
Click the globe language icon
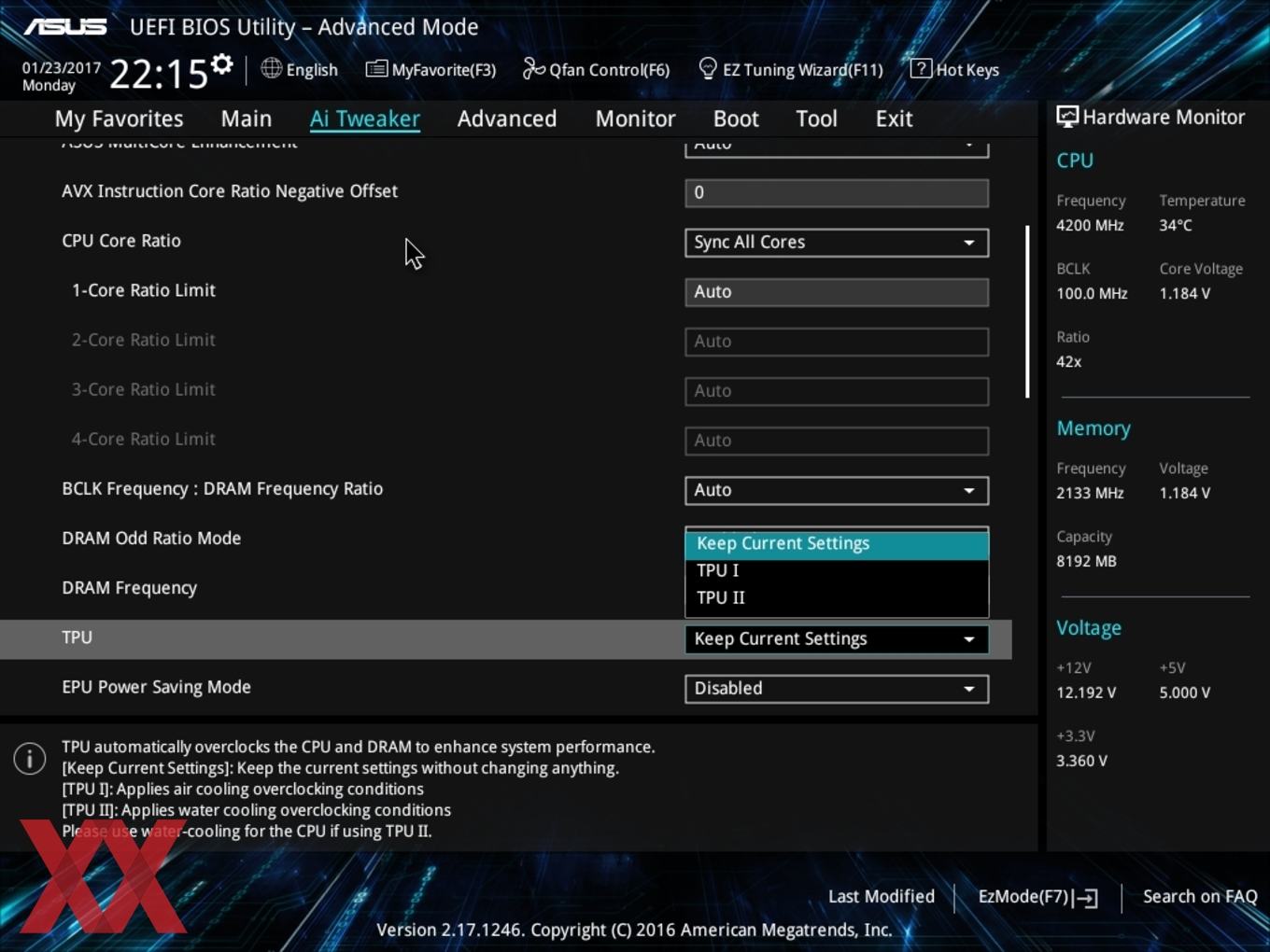[271, 68]
